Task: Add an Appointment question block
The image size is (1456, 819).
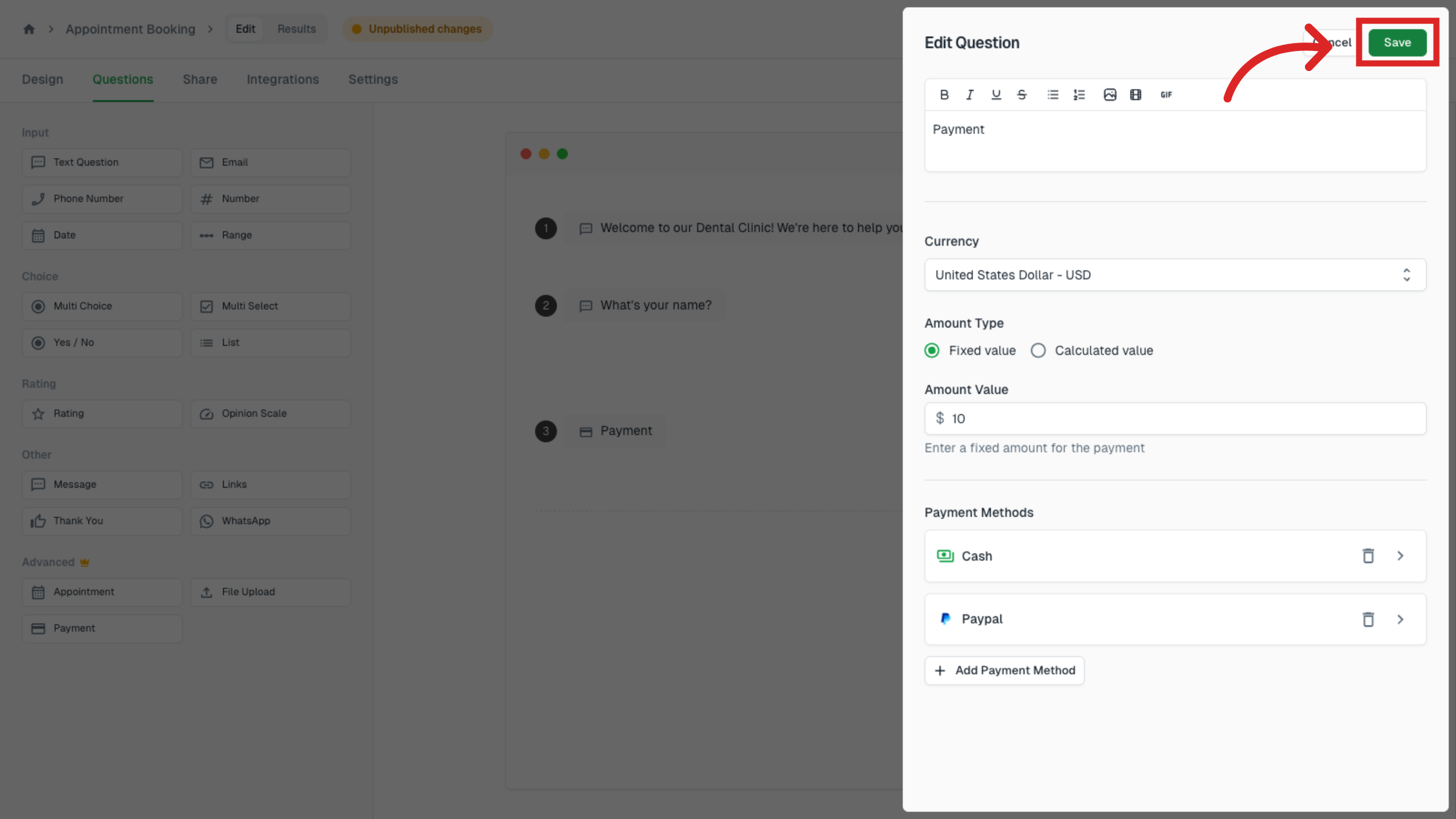Action: point(102,592)
